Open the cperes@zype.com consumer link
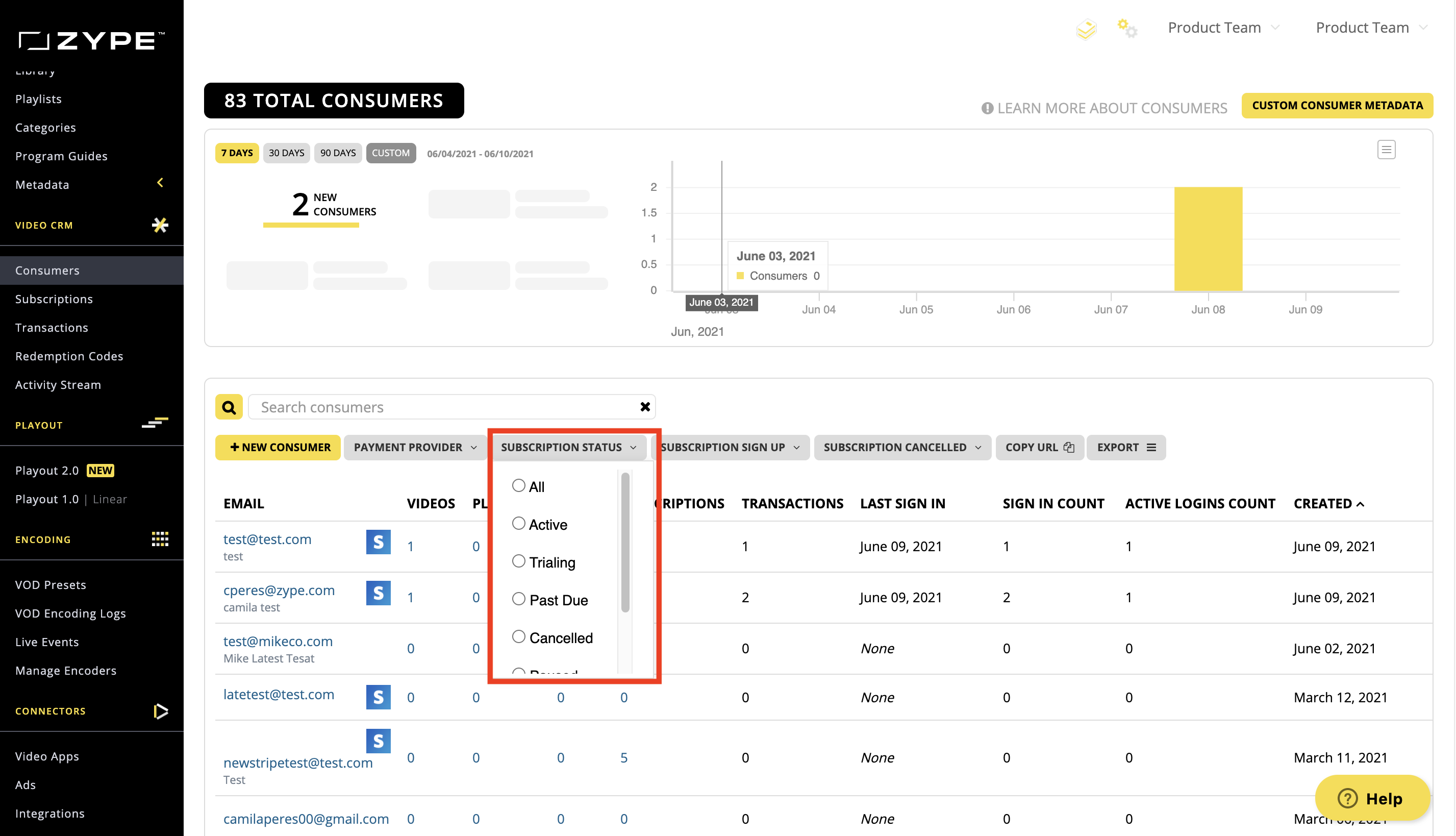Screen dimensions: 1456x836 coord(279,590)
